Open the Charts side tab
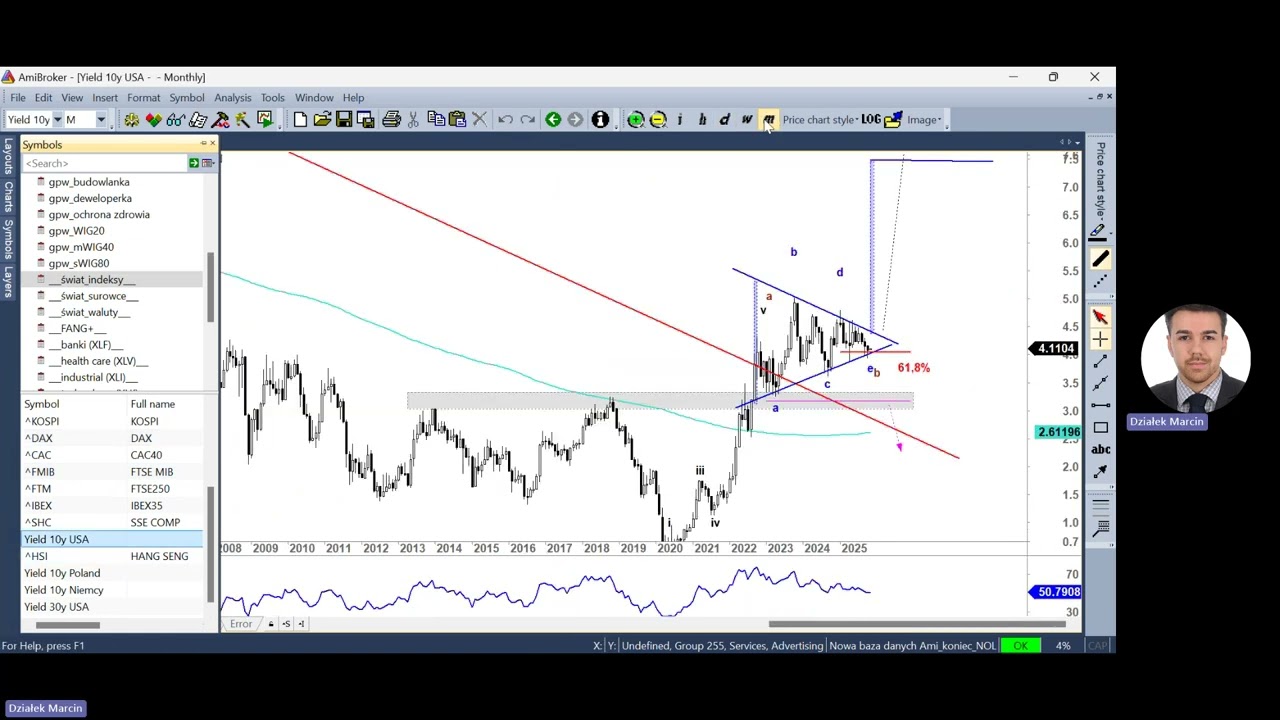This screenshot has height=720, width=1280. pos(8,196)
